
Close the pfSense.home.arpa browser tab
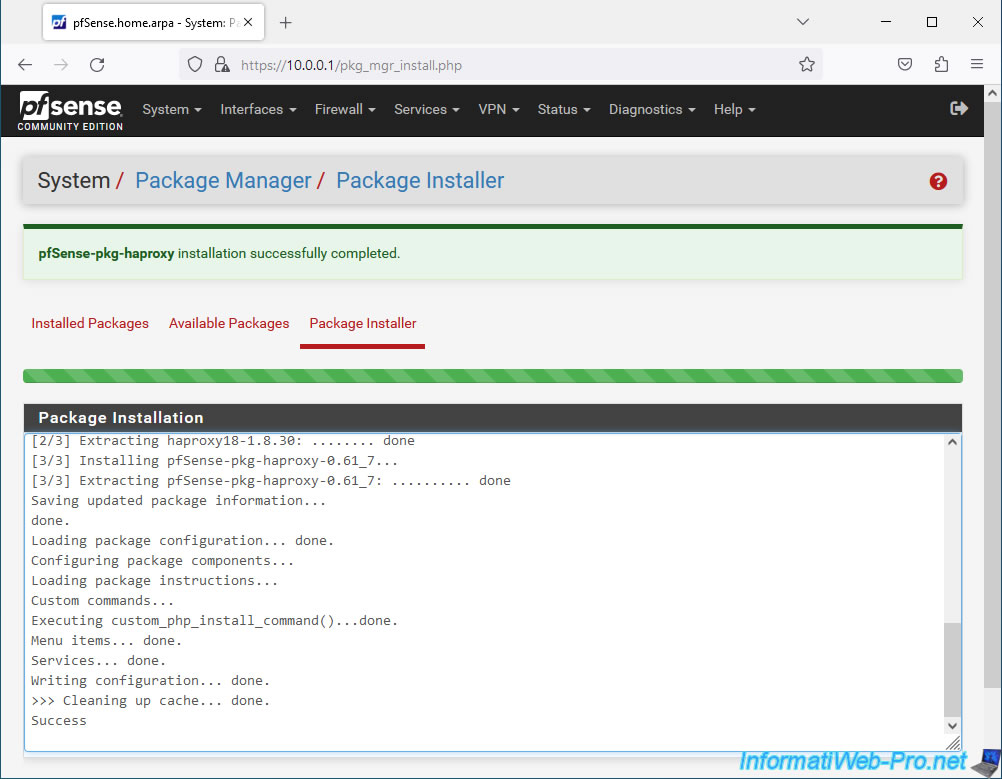click(248, 22)
